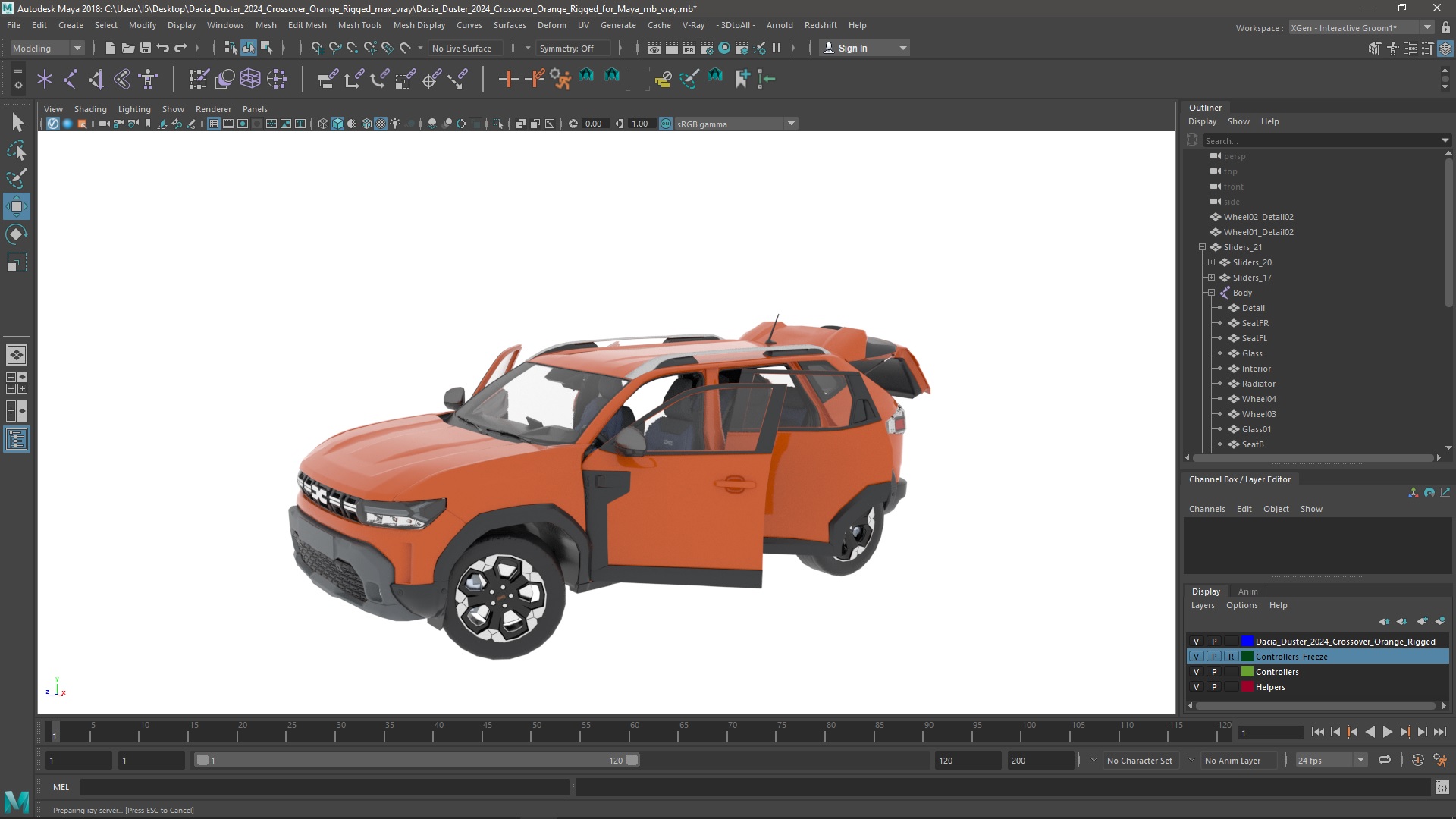Click the Render current frame icon

tap(672, 48)
